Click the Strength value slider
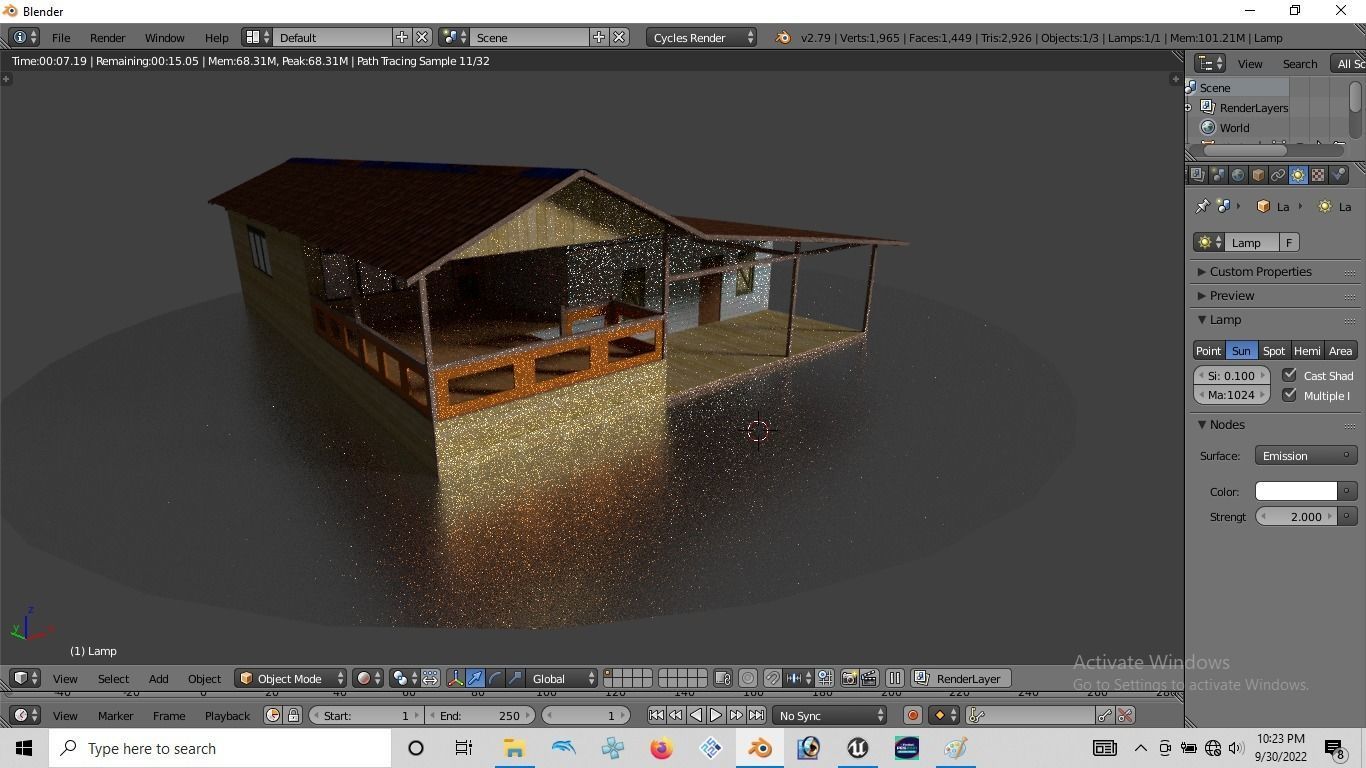 1296,517
